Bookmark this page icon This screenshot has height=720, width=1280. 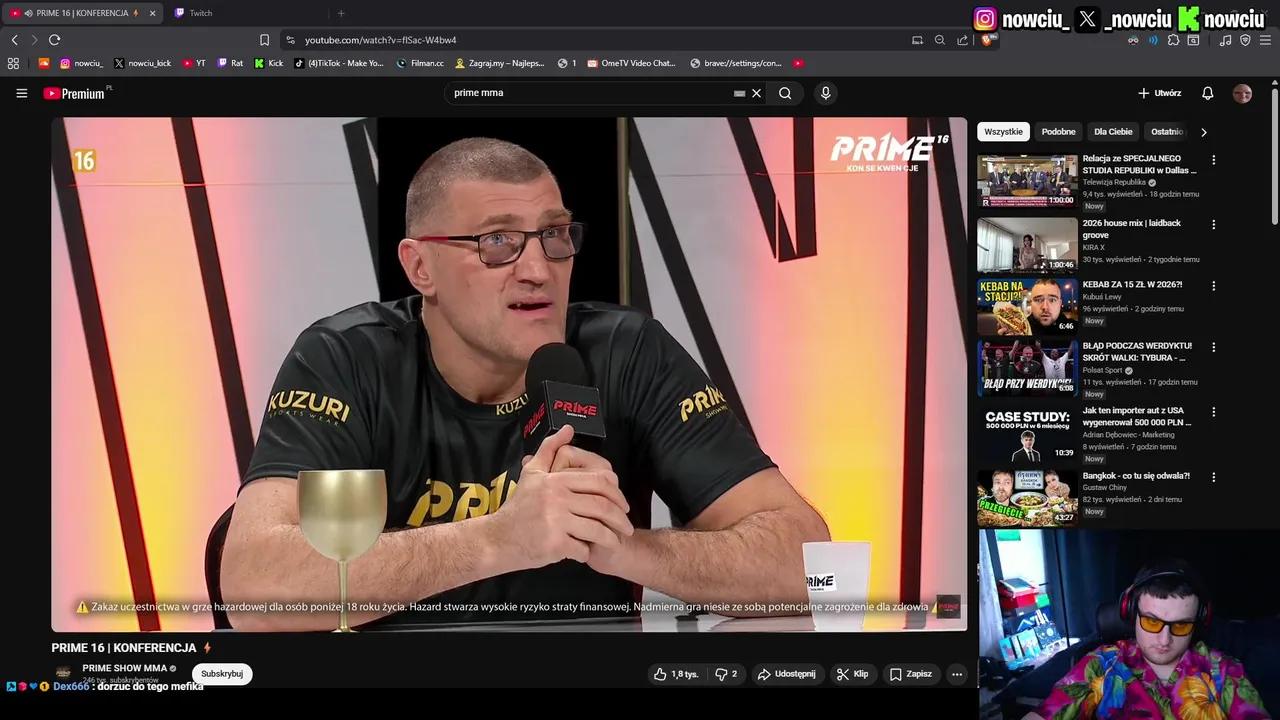click(264, 40)
